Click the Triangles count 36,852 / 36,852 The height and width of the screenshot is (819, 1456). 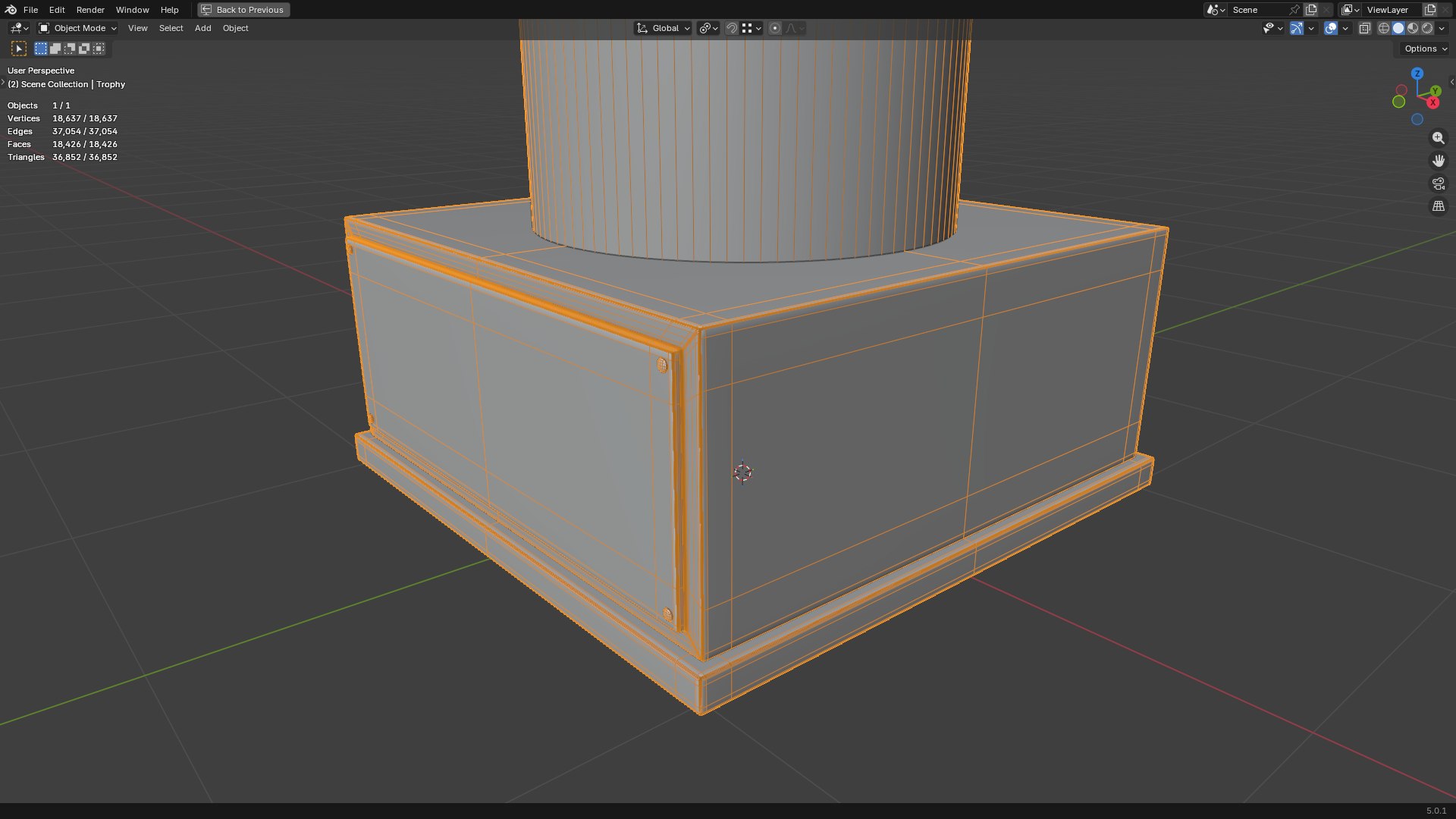pyautogui.click(x=85, y=157)
